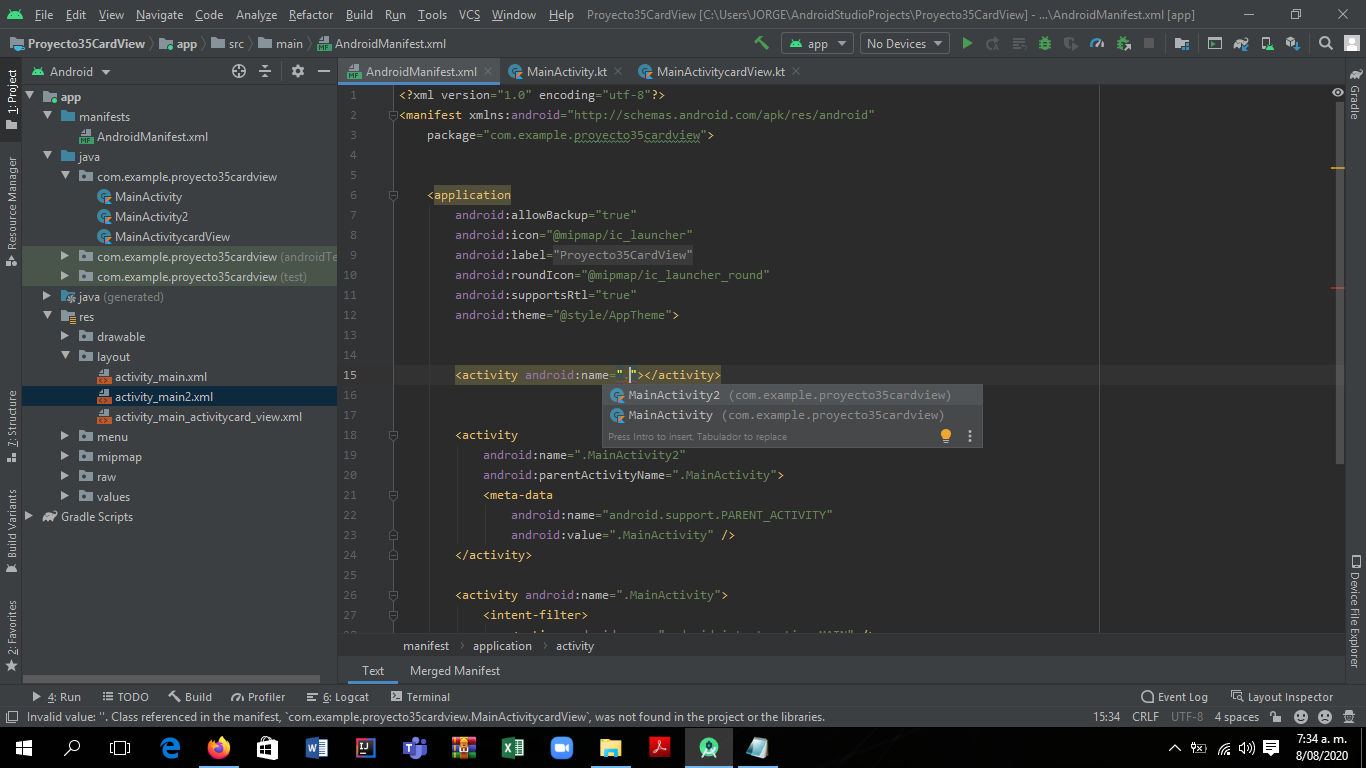This screenshot has width=1366, height=768.
Task: Start debugging with the Debug bug icon
Action: tap(1045, 44)
